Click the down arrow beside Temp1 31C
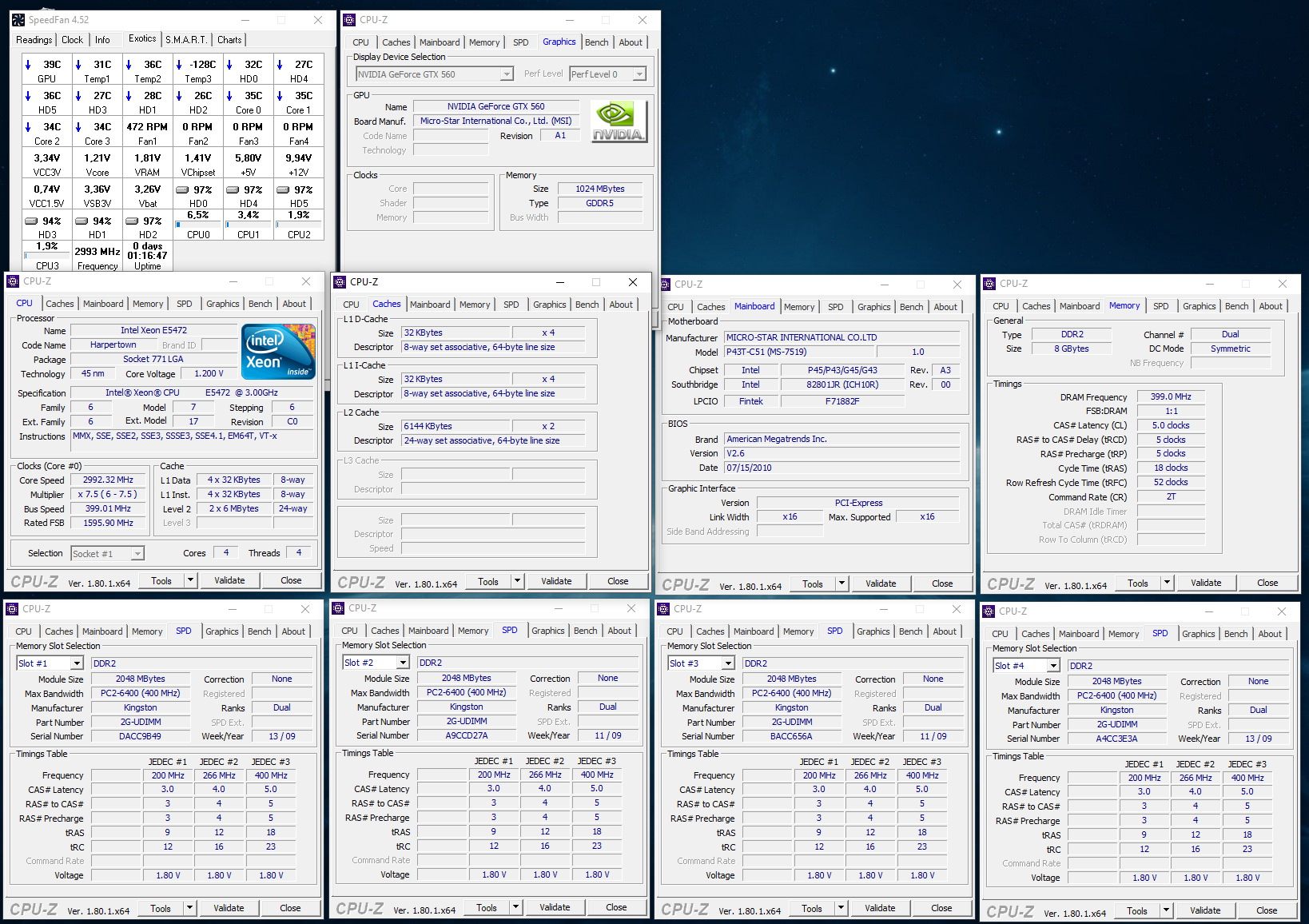Screen dimensions: 1309x924 click(78, 65)
